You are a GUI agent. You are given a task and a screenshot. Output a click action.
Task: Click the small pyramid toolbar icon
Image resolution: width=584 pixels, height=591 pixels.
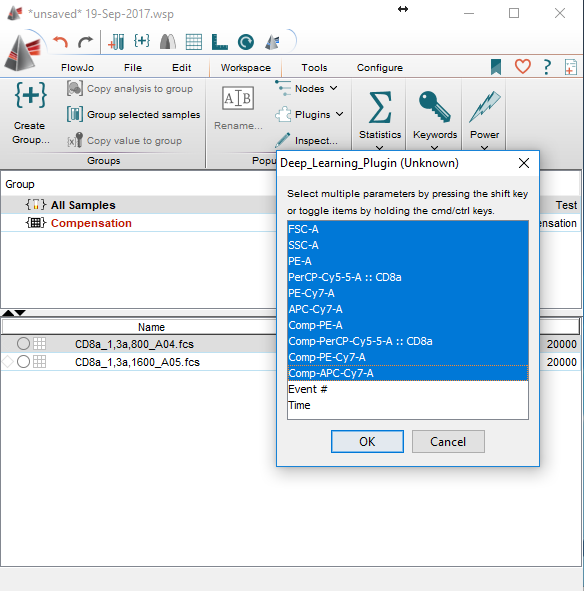point(272,42)
